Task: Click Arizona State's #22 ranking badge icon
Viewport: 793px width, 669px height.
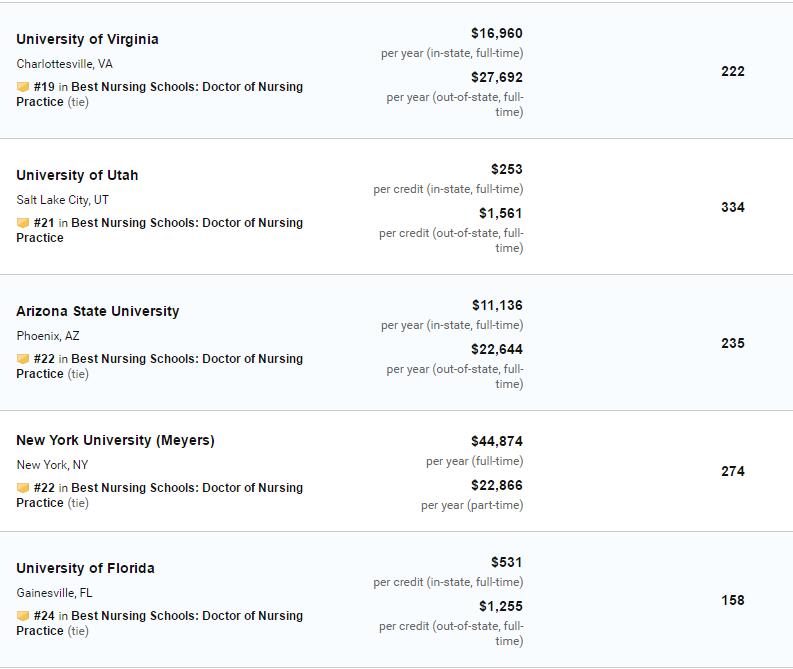Action: (23, 359)
